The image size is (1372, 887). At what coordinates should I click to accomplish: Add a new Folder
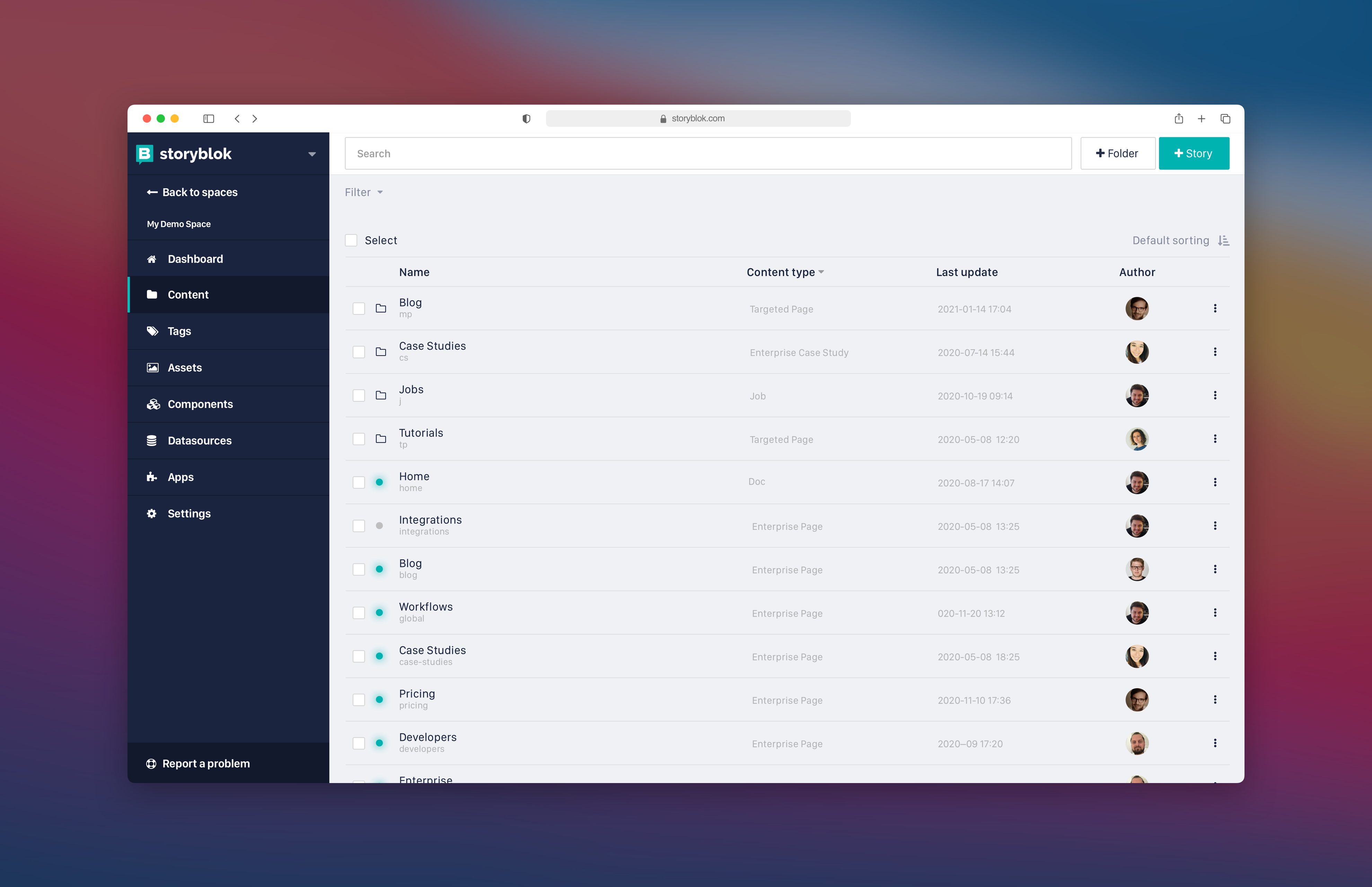tap(1117, 153)
